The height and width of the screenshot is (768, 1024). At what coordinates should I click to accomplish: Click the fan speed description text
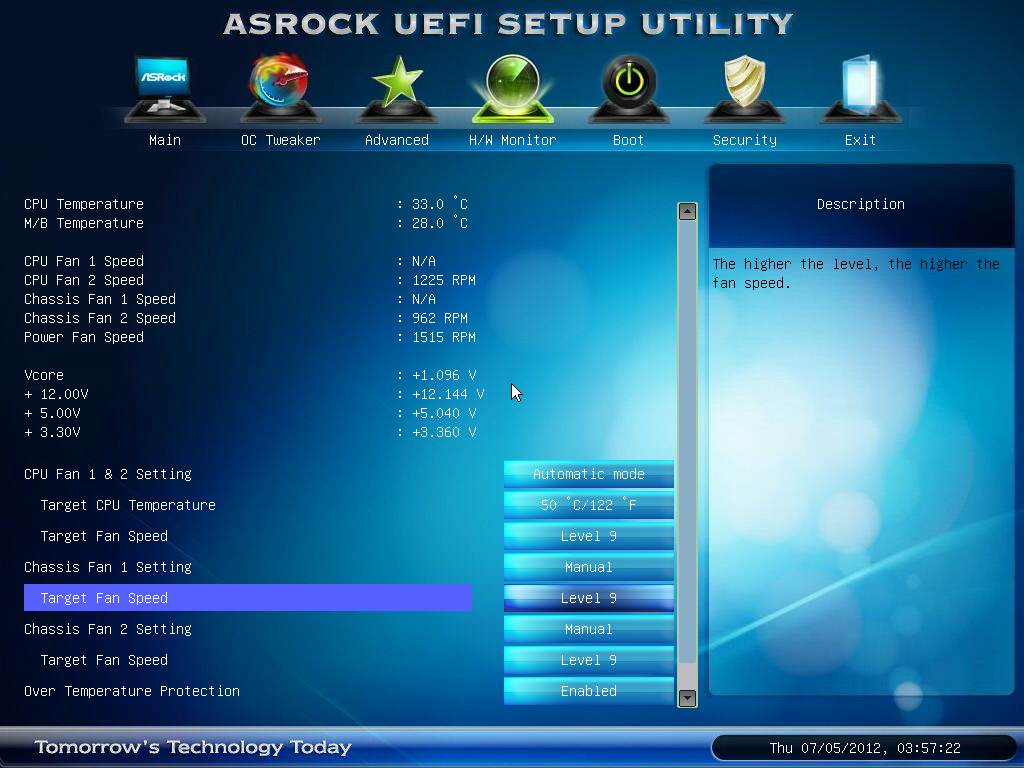[x=856, y=274]
